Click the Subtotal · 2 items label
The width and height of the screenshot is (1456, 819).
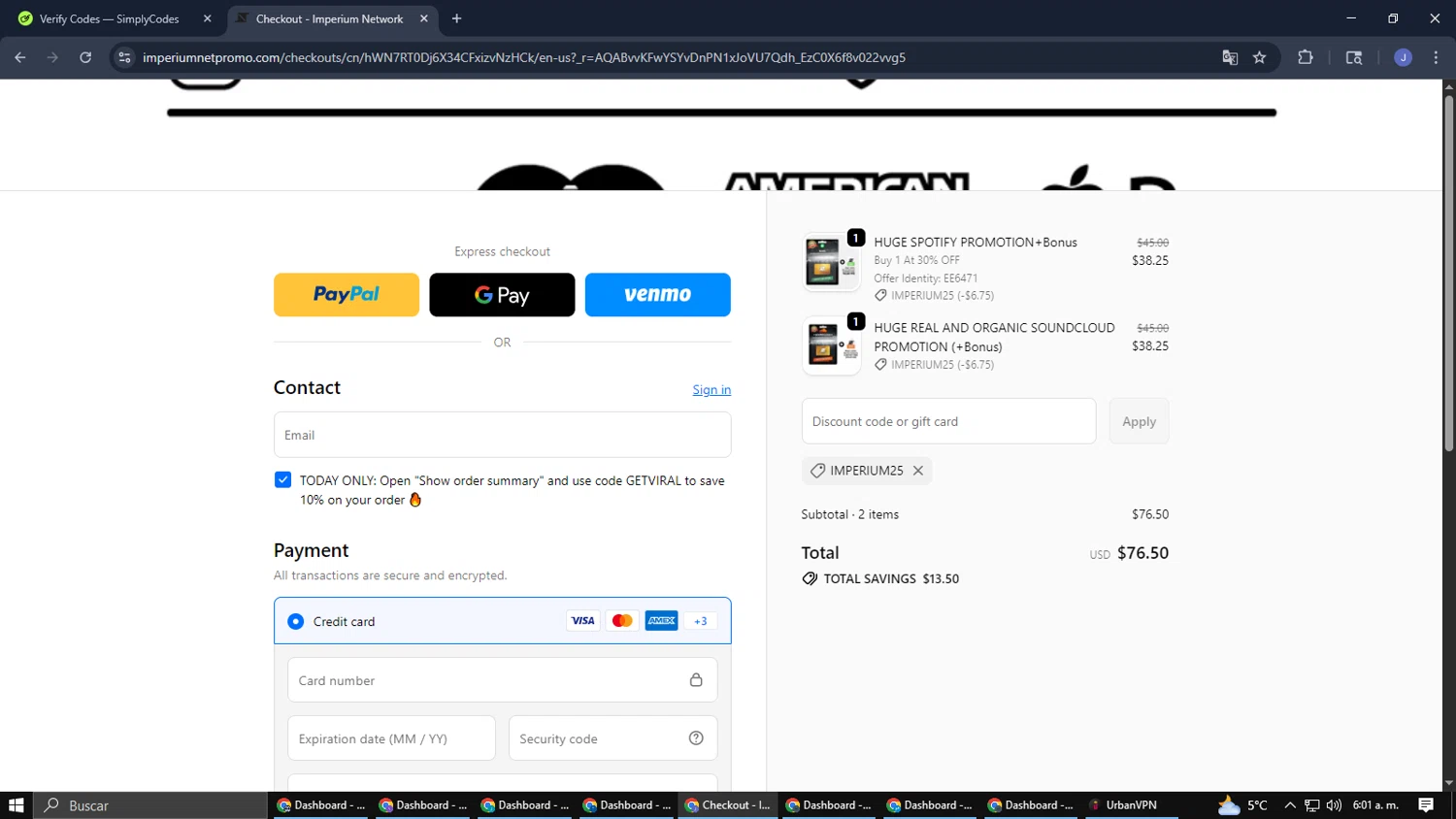[x=849, y=514]
